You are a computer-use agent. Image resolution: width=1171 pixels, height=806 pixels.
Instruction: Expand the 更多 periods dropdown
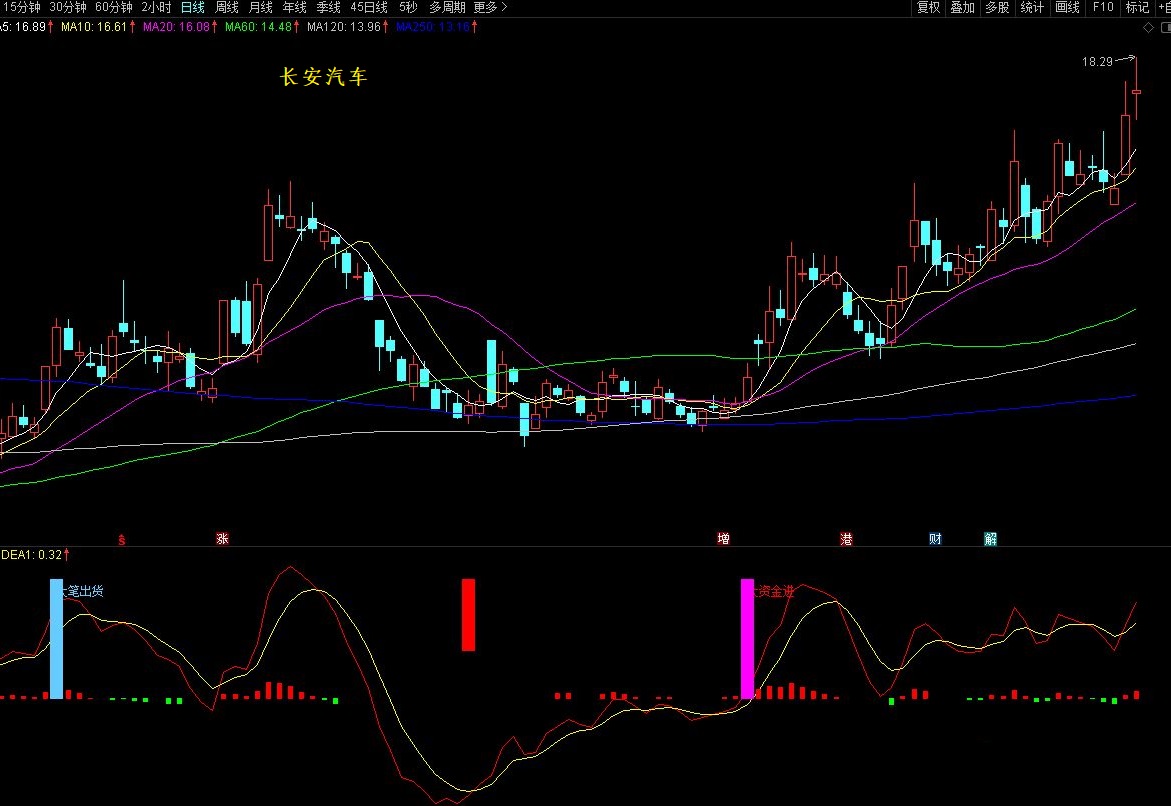click(x=490, y=7)
